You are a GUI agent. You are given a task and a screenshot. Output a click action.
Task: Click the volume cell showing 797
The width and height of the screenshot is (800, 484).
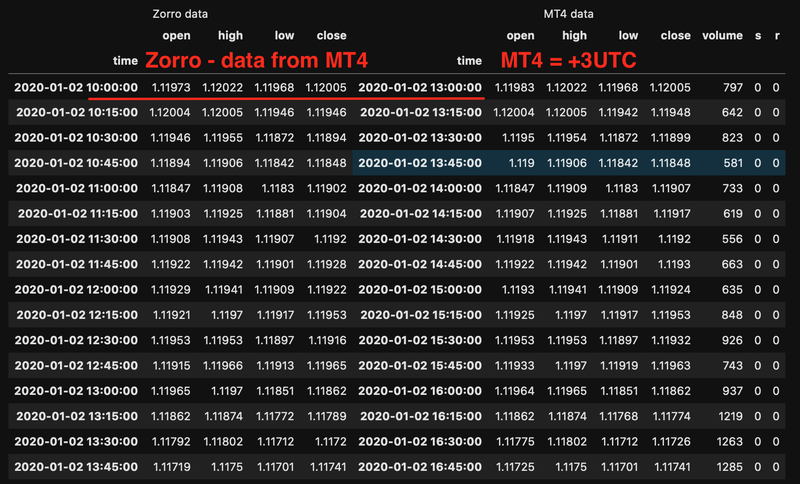click(x=729, y=87)
